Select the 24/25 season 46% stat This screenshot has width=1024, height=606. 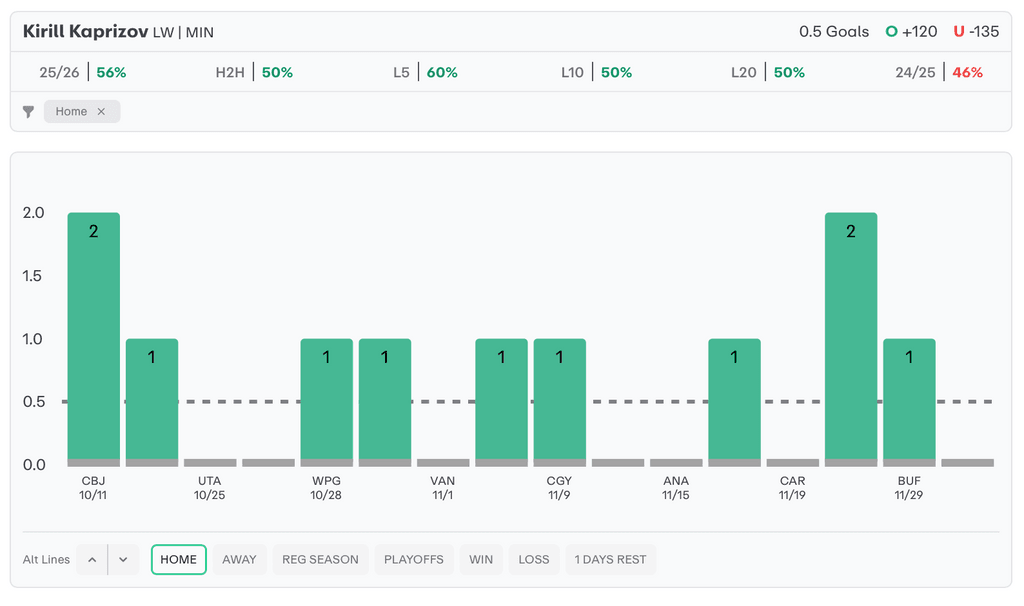pos(939,73)
